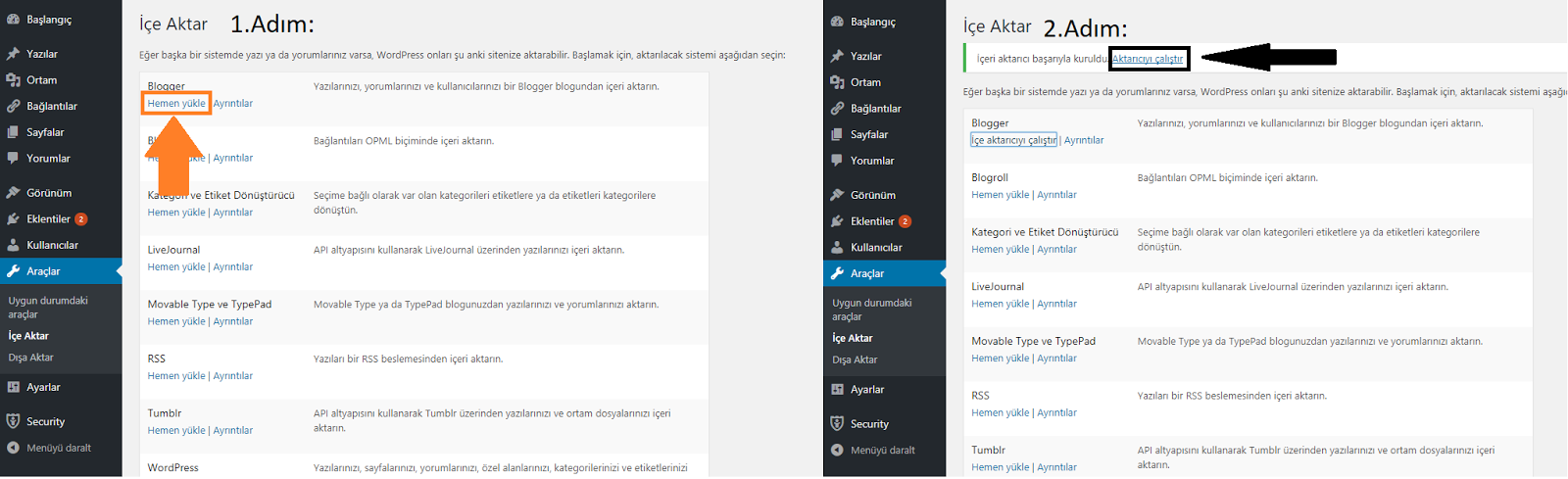1568x479 pixels.
Task: Click the Başlangıç dashboard icon in the 1.Adım screenshot
Action: (13, 20)
